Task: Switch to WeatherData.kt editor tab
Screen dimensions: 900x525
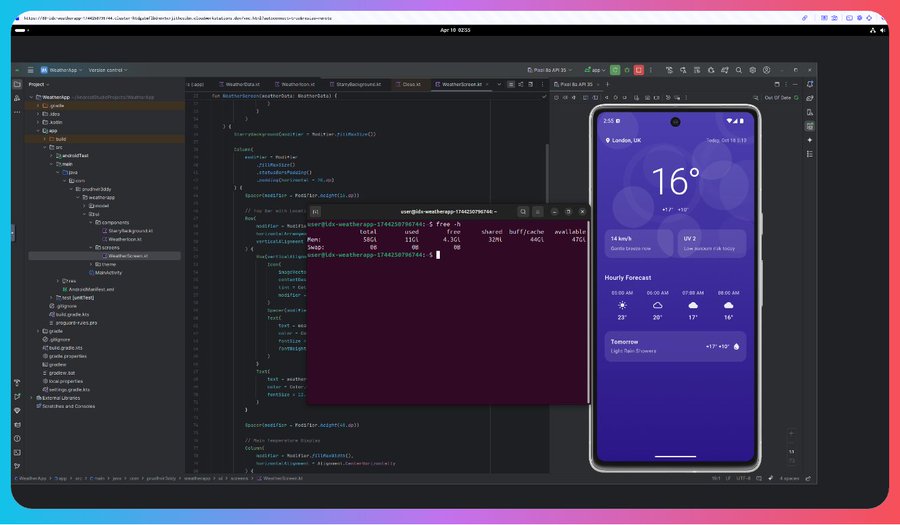Action: click(x=239, y=84)
